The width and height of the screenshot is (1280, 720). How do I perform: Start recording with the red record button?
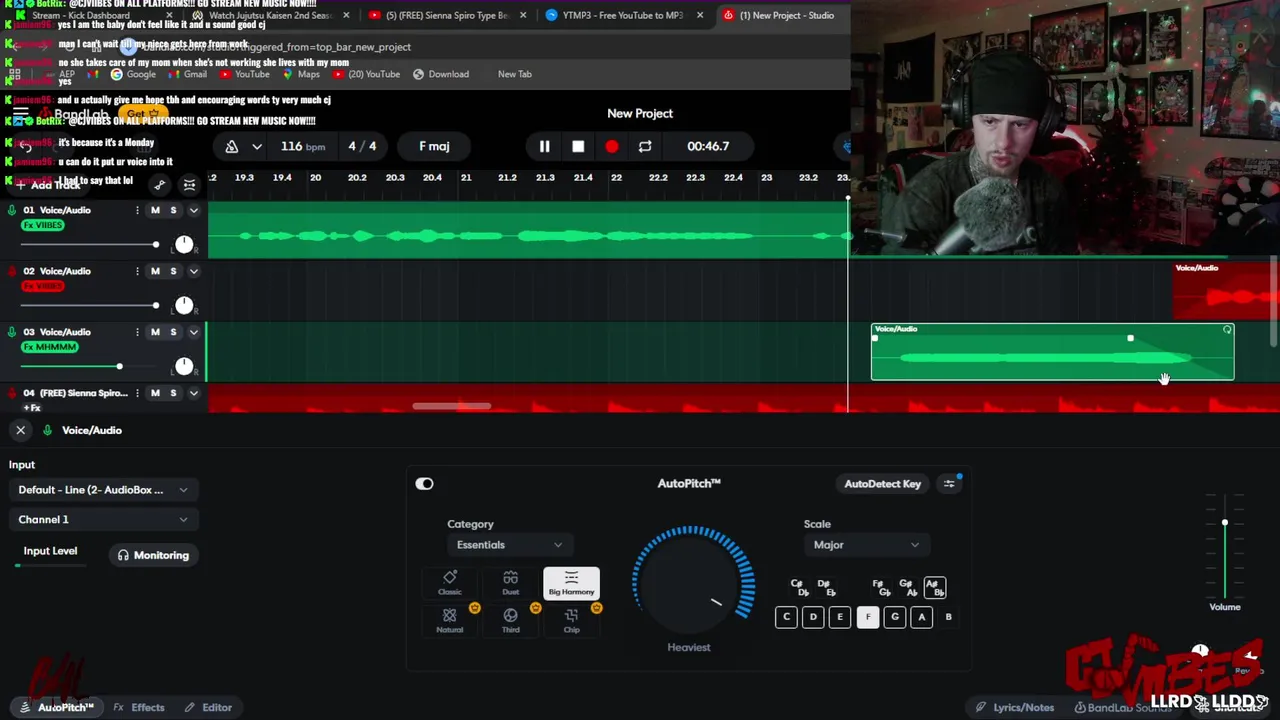coord(611,146)
